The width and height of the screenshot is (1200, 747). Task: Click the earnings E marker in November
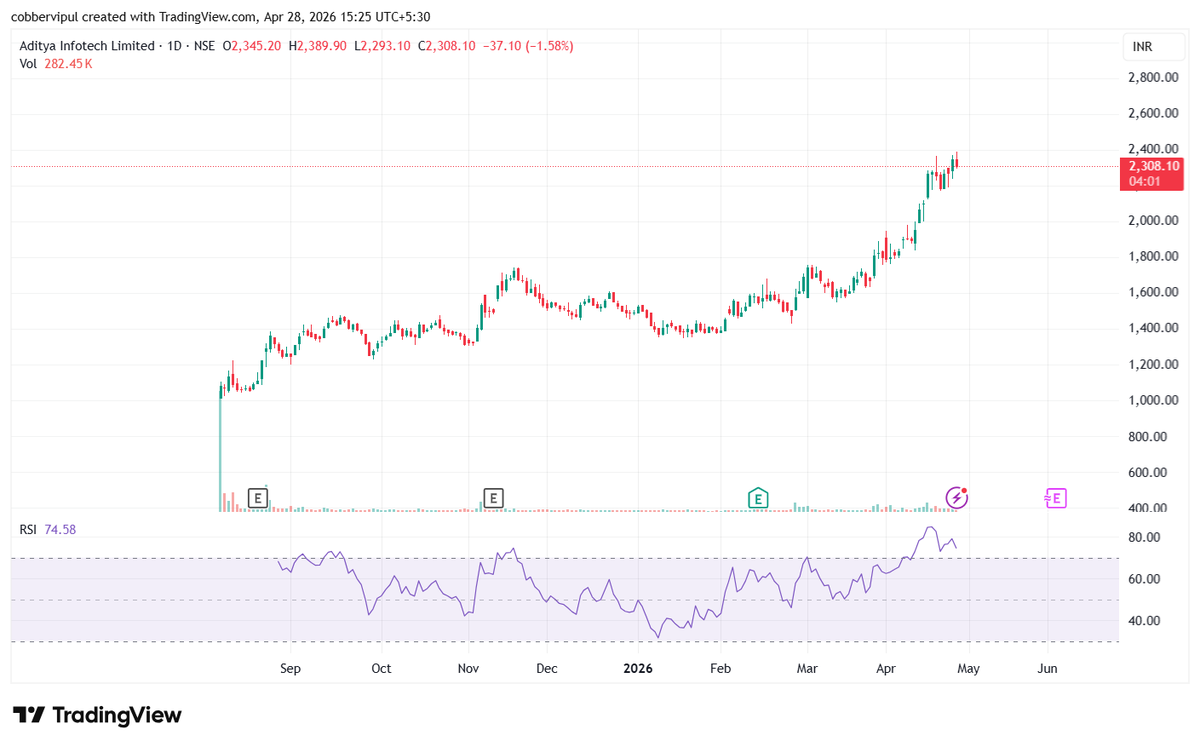pos(493,497)
